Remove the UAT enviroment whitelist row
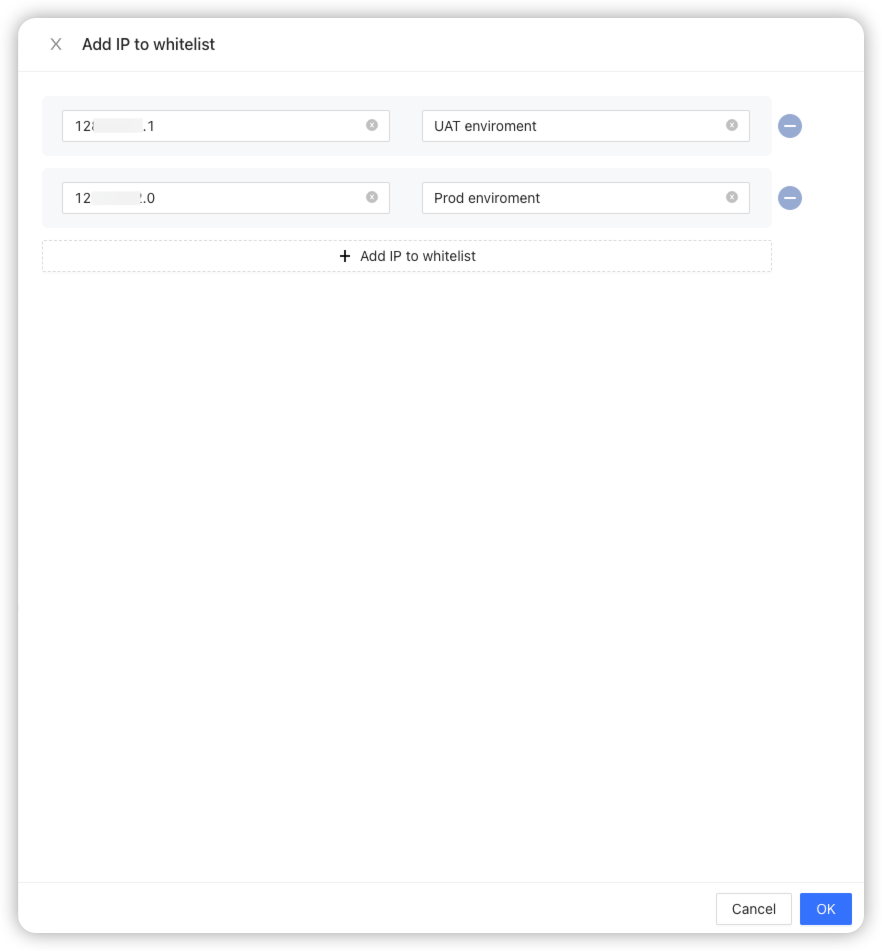Image resolution: width=882 pixels, height=951 pixels. point(790,126)
